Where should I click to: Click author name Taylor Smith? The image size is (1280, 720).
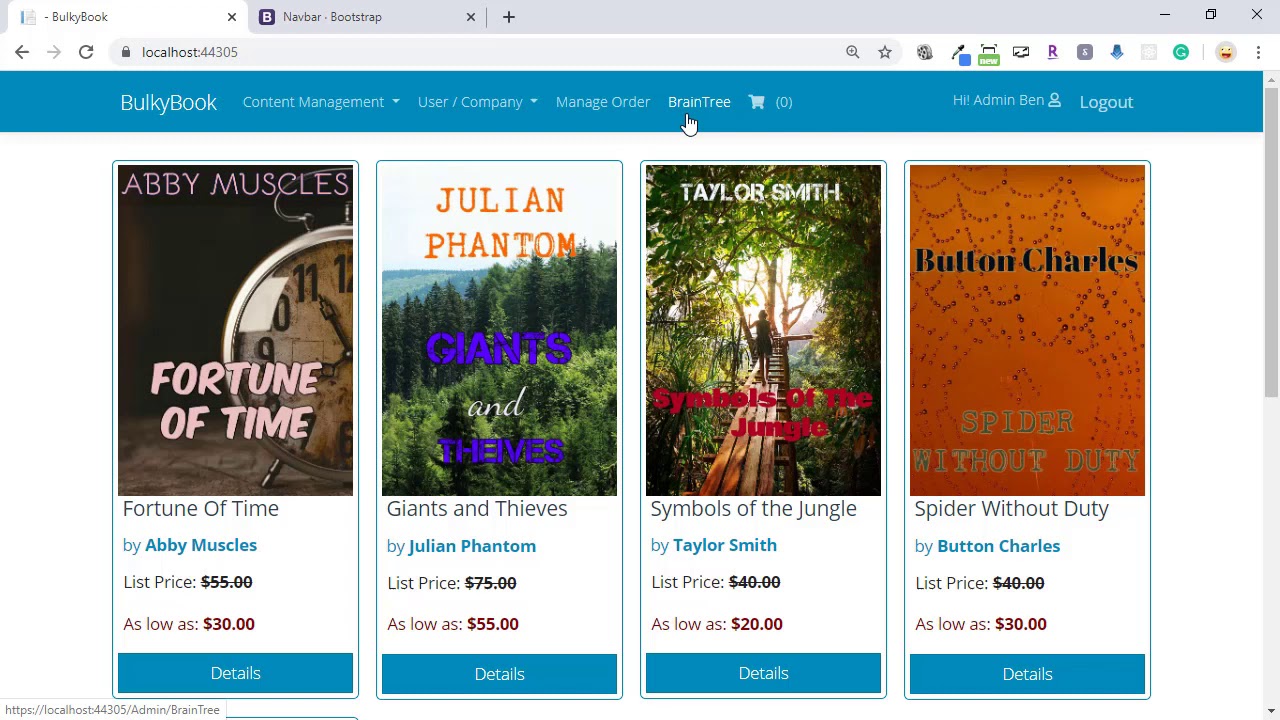point(725,545)
